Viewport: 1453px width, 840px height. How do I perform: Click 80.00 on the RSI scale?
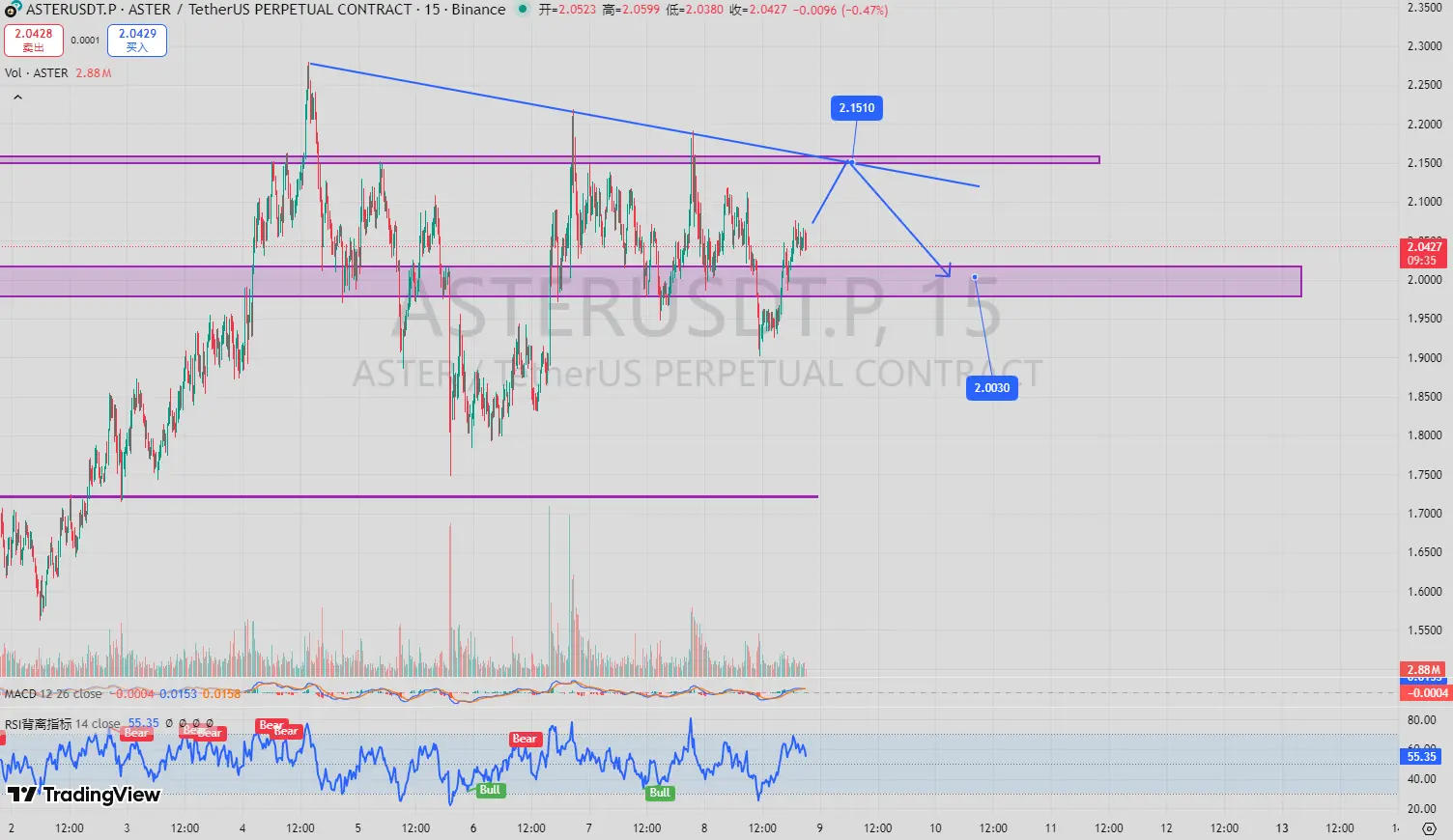(1421, 720)
